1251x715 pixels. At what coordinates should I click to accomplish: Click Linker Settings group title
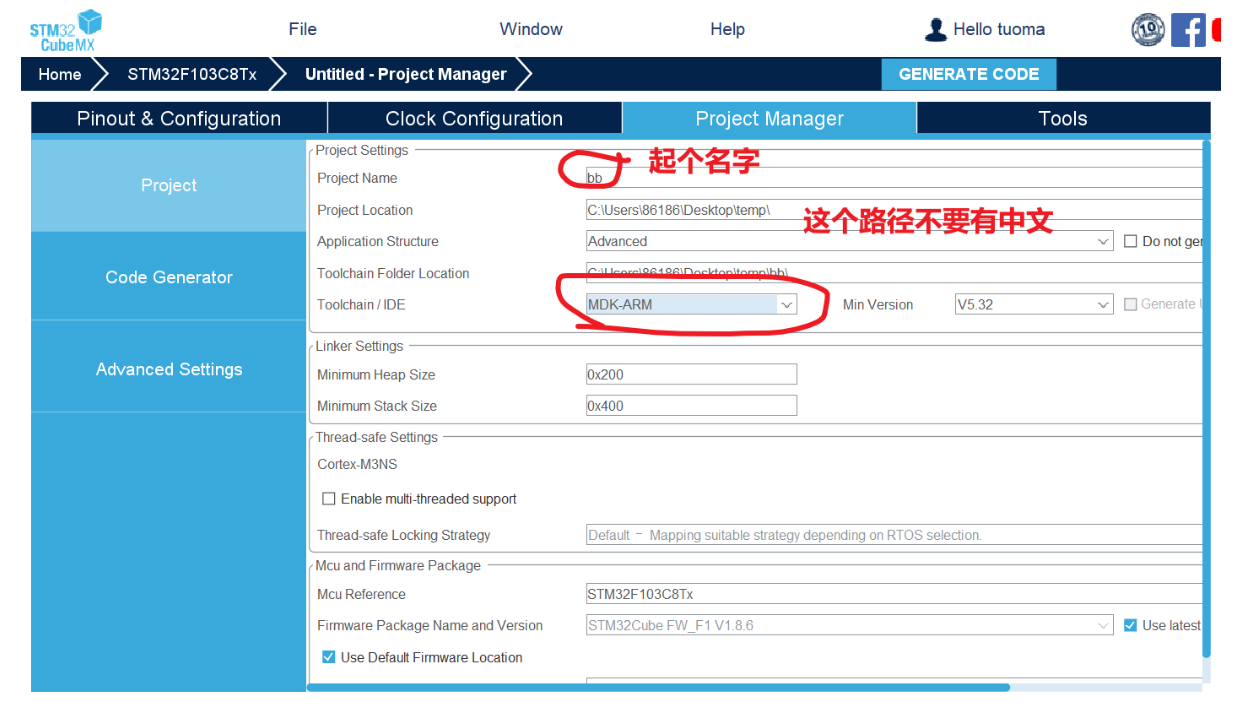[360, 346]
